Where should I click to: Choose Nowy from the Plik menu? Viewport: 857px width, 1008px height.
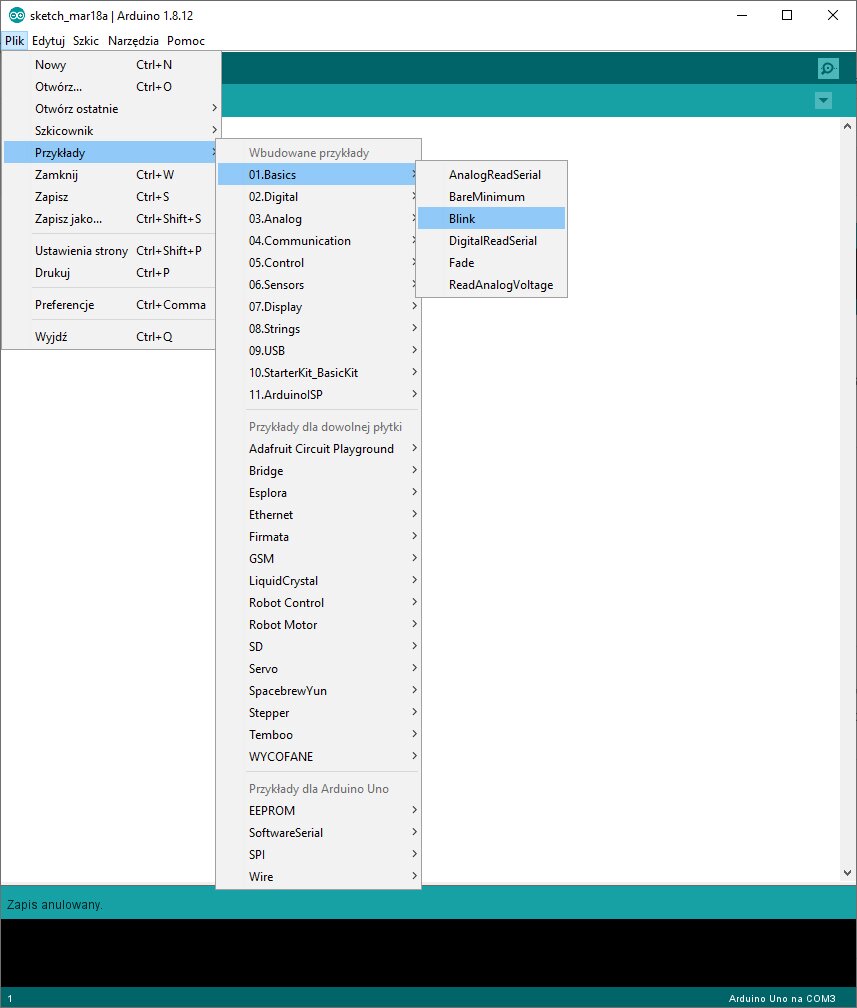coord(109,64)
